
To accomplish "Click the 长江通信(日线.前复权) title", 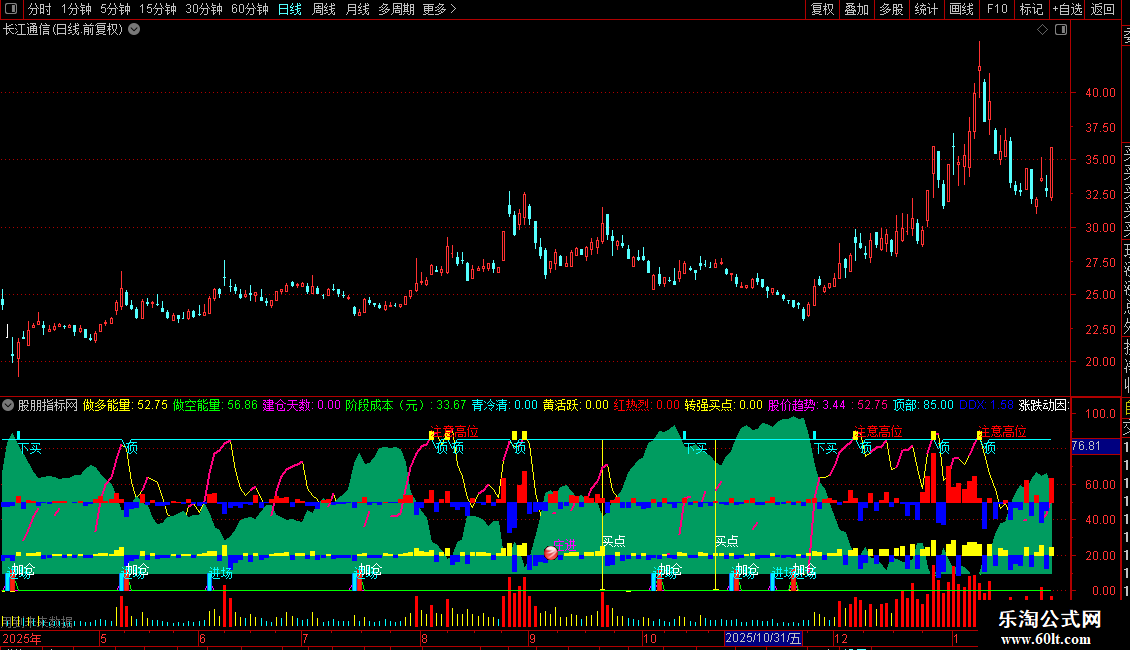I will coord(63,30).
